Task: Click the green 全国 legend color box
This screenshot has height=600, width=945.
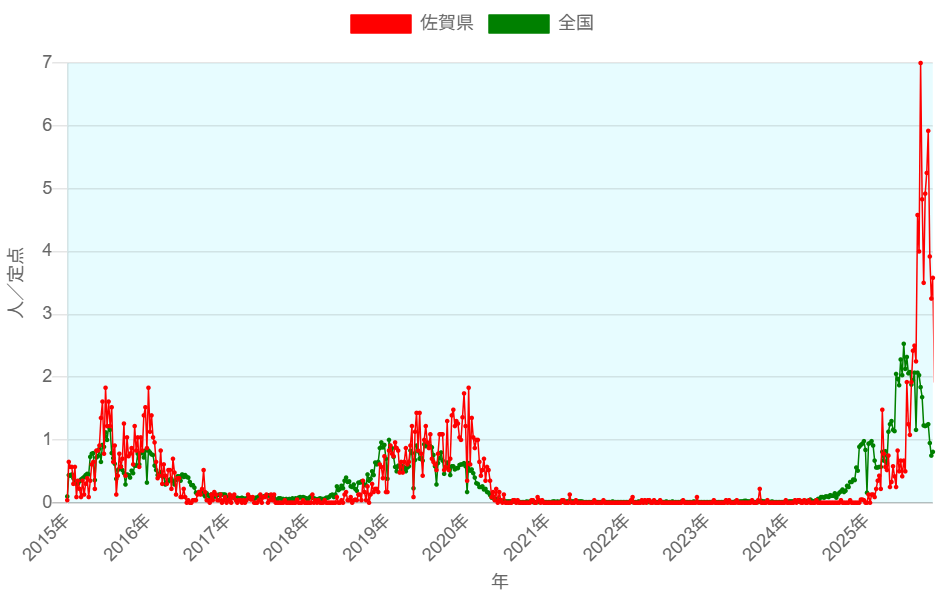Action: point(518,23)
